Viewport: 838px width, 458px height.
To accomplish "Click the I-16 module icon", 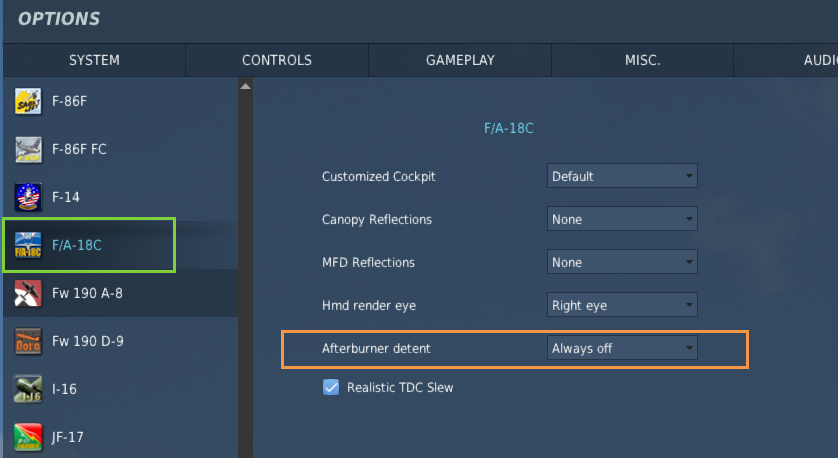I will pos(28,389).
